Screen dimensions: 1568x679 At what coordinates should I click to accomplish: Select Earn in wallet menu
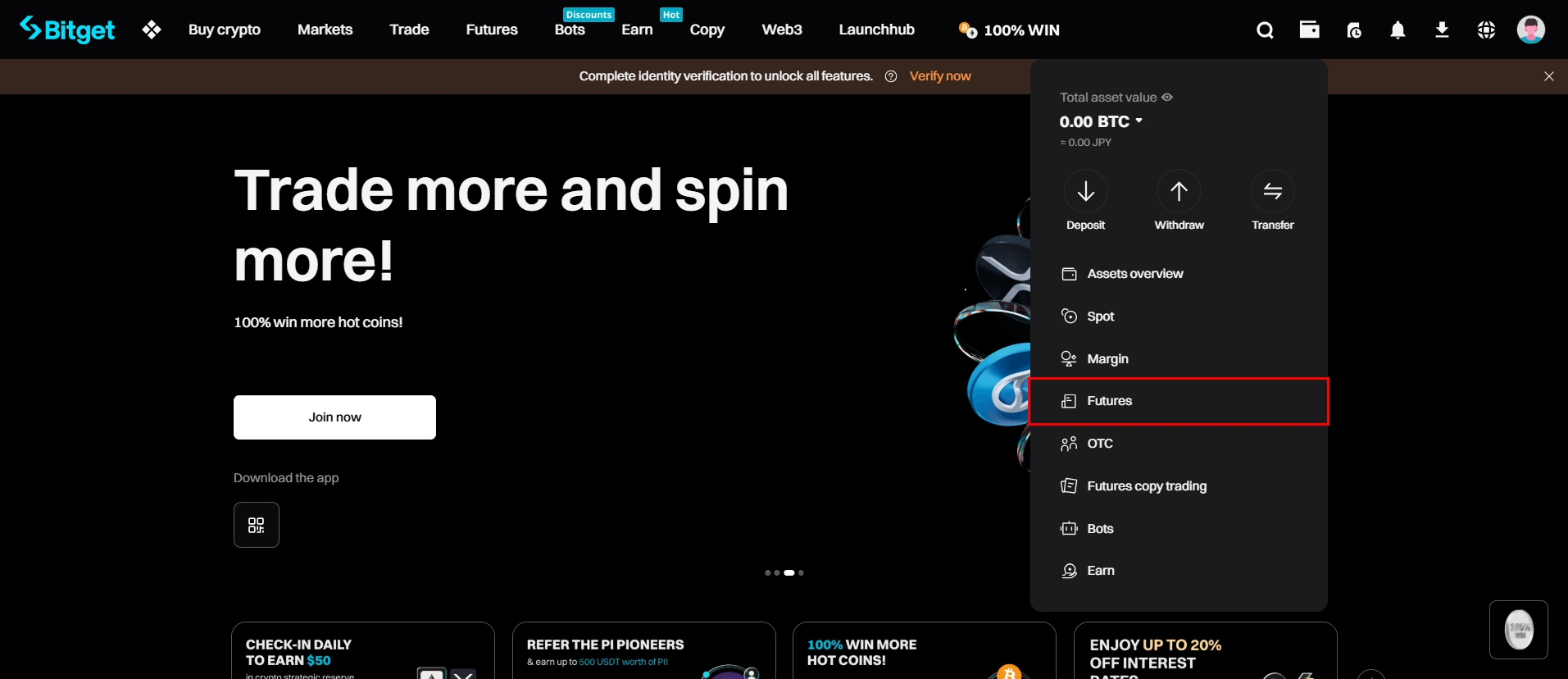point(1179,571)
